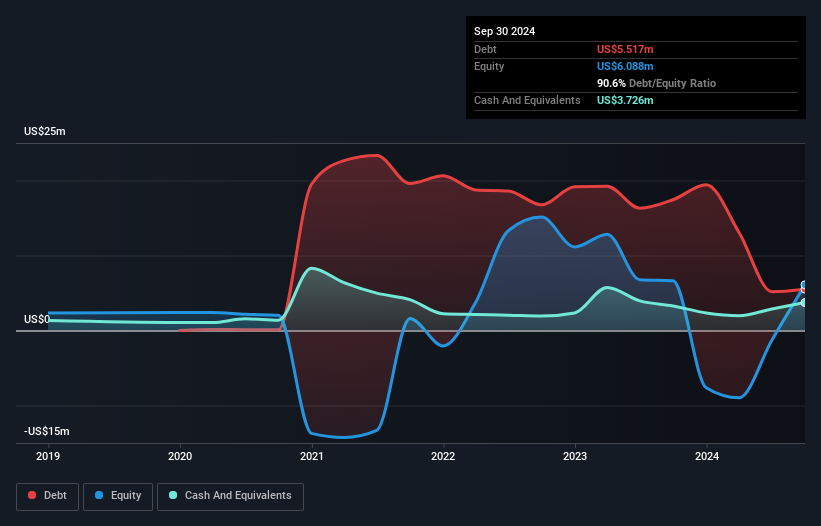Click the teal Cash And Equivalents legend dot
Image resolution: width=821 pixels, height=526 pixels.
[x=173, y=495]
